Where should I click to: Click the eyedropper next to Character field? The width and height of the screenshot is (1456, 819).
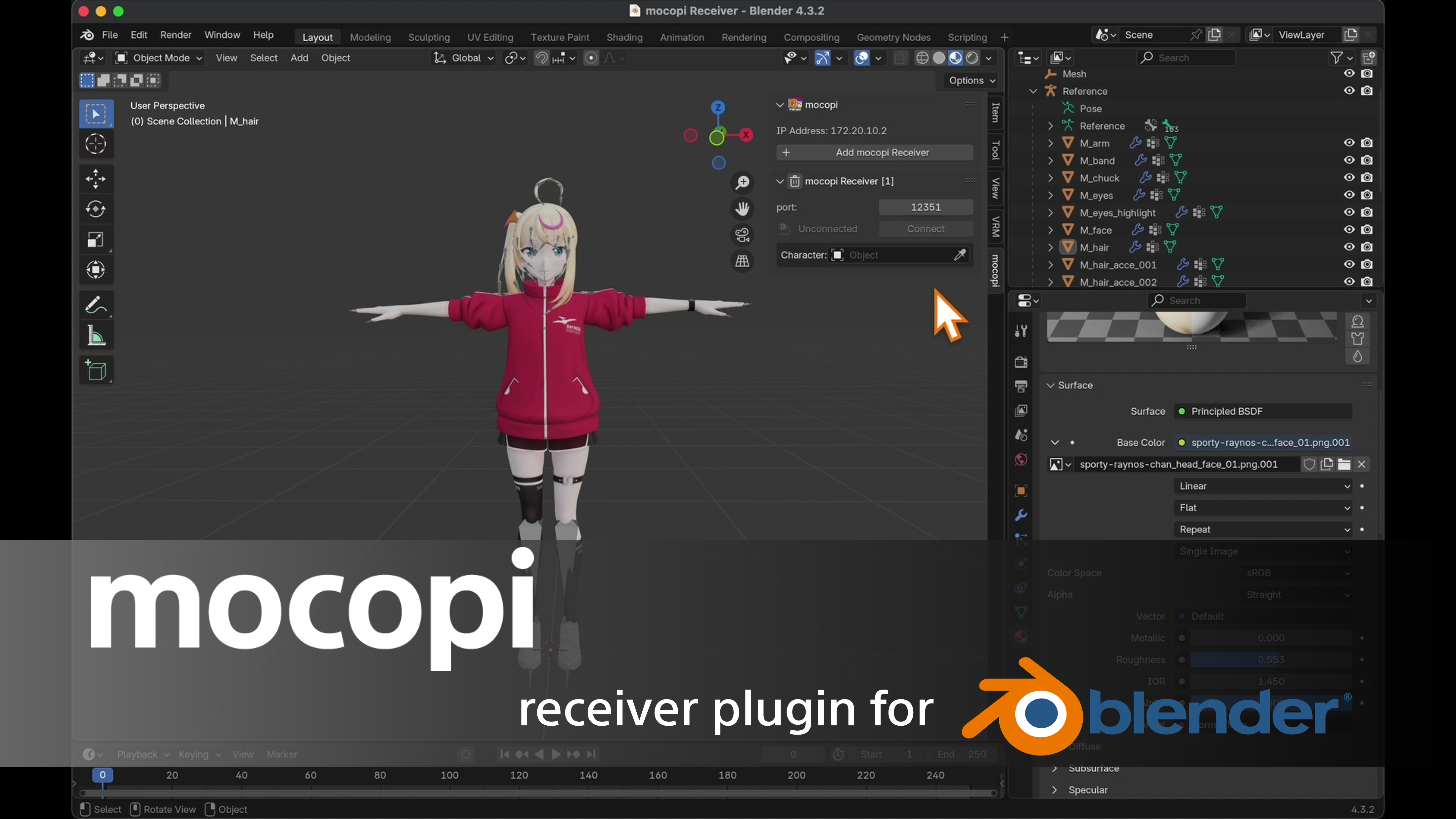(960, 255)
